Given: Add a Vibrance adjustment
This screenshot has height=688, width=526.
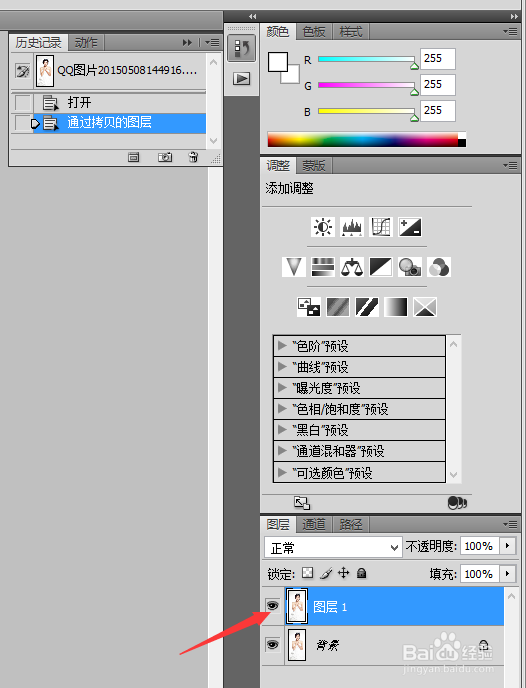Looking at the screenshot, I should coord(293,267).
